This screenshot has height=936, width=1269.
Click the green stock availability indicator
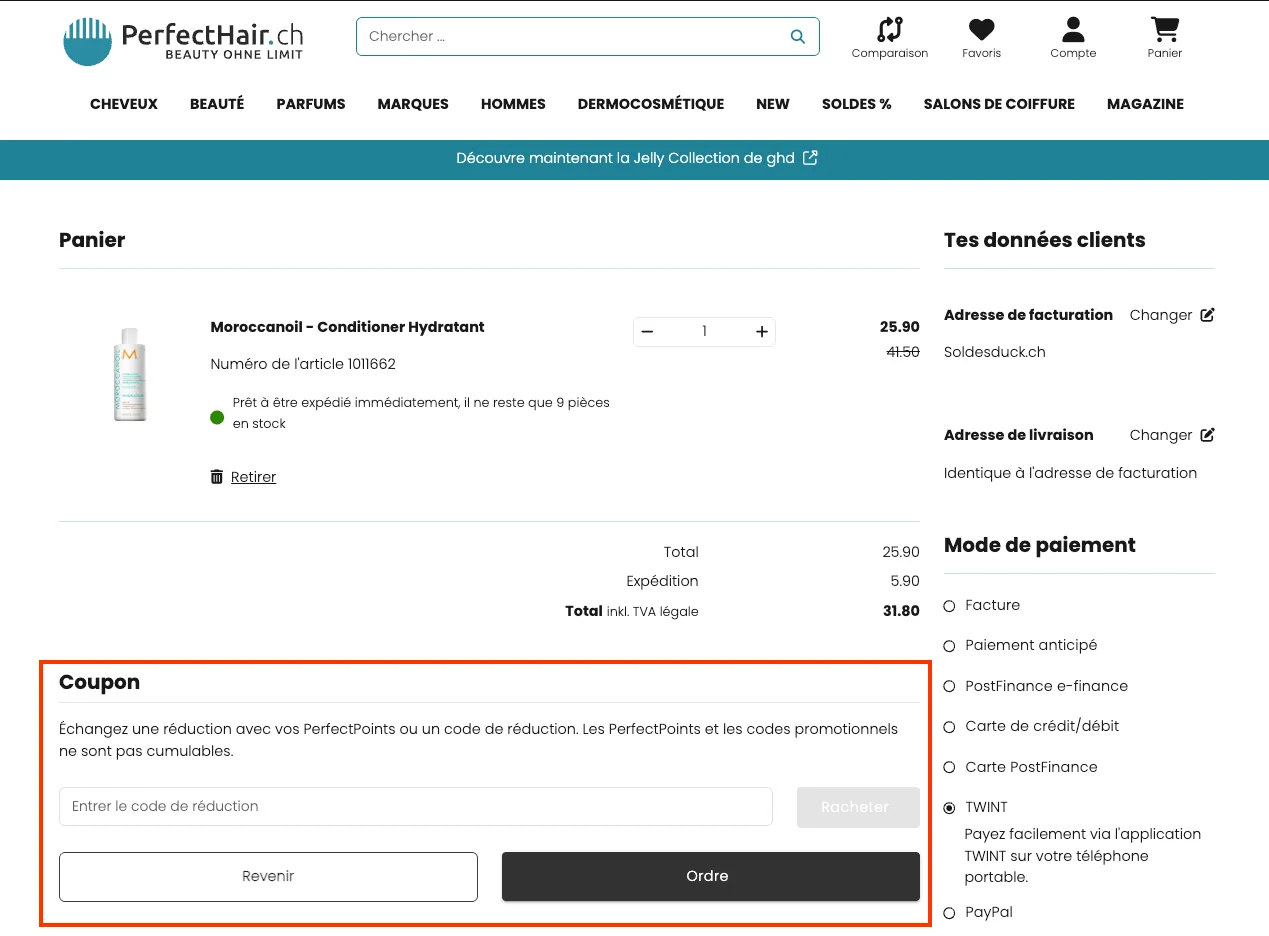[x=217, y=417]
